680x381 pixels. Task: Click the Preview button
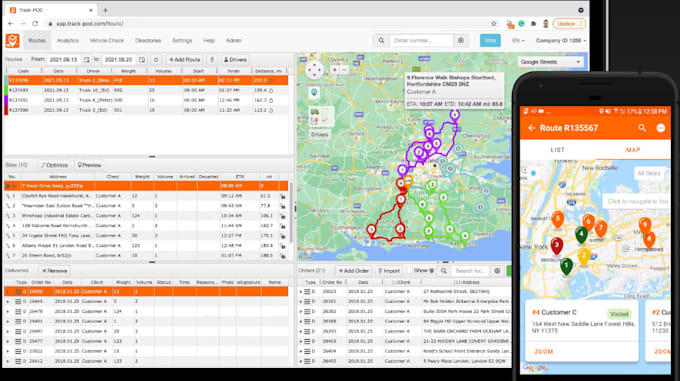pos(89,165)
